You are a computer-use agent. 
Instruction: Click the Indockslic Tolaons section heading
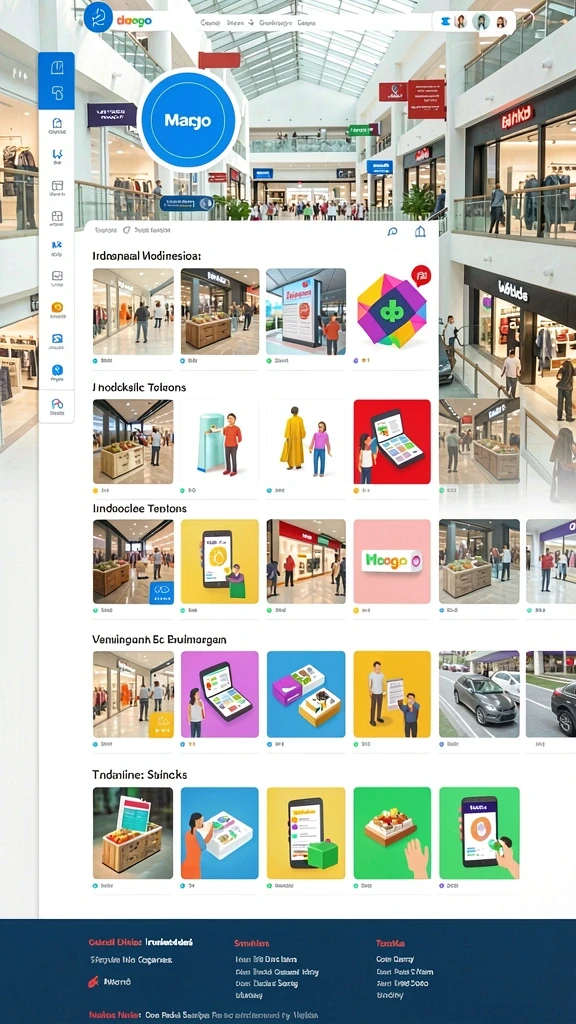coord(139,387)
